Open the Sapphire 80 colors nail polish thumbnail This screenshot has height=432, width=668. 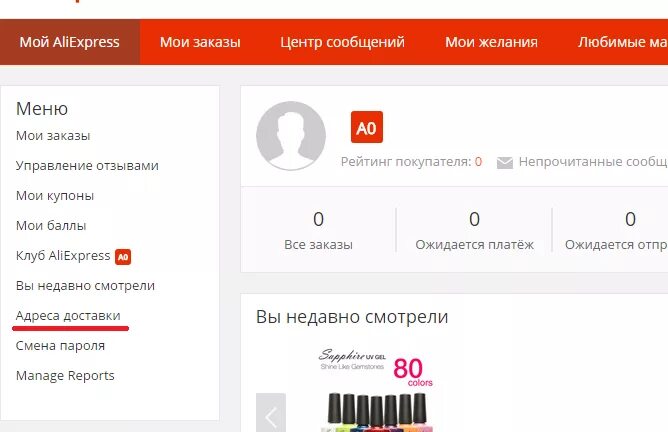pyautogui.click(x=376, y=389)
